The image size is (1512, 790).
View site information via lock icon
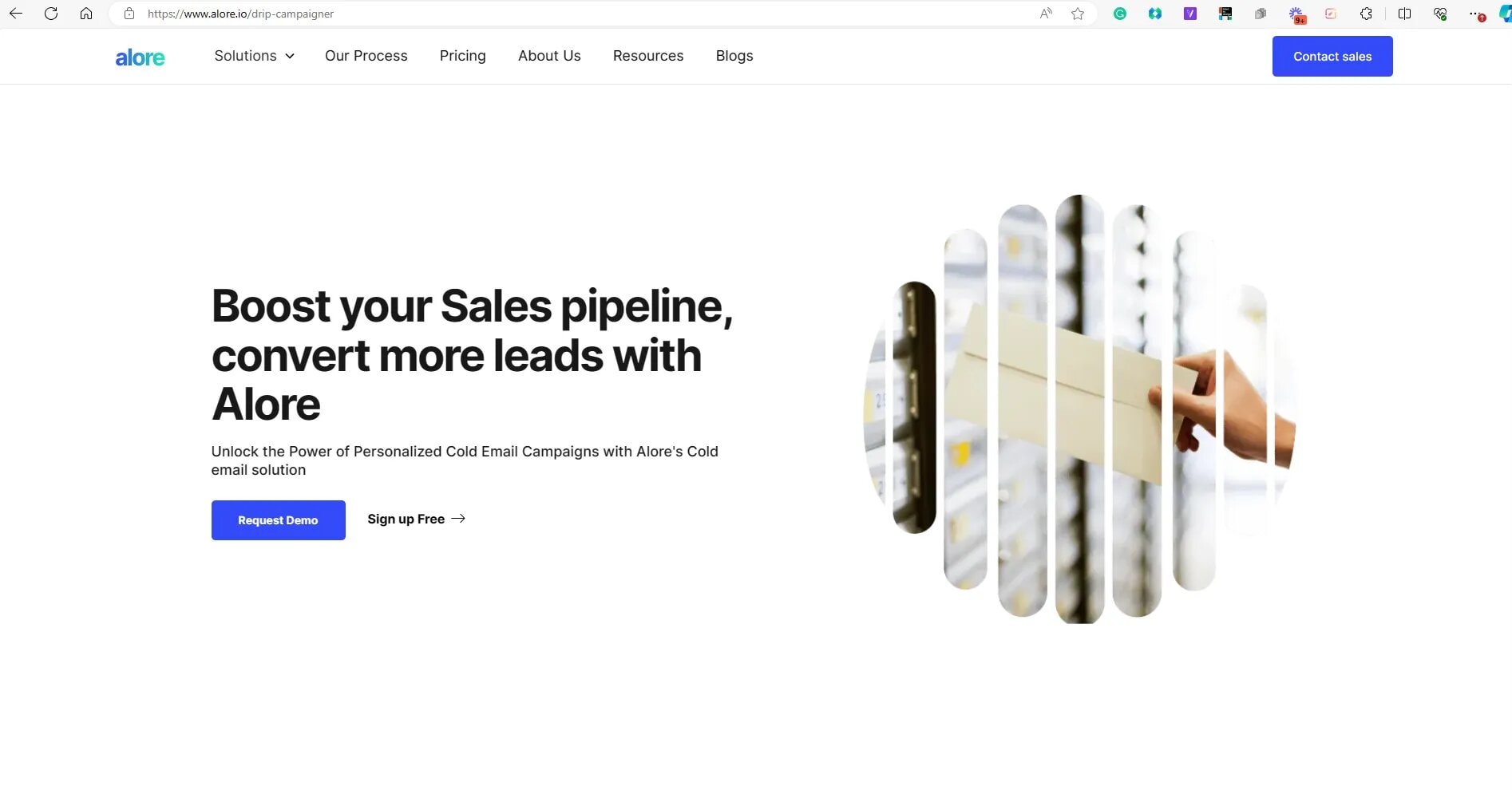(x=129, y=14)
